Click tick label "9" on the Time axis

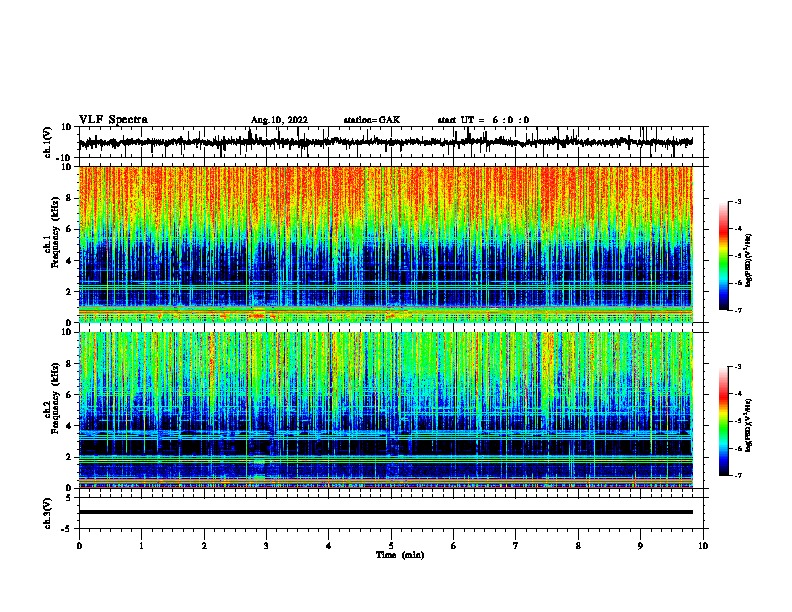[640, 546]
